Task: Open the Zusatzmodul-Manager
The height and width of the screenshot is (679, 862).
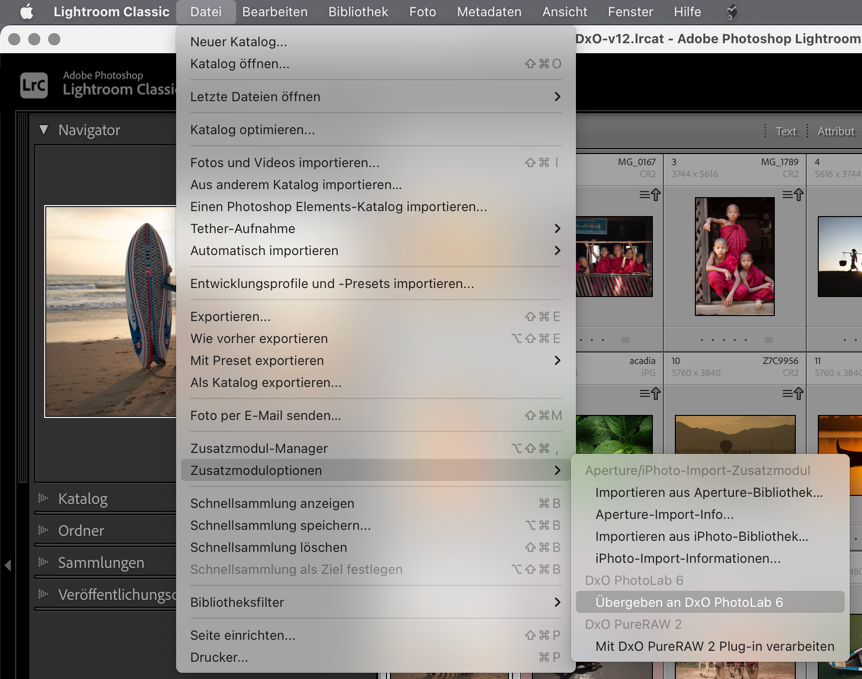Action: pos(375,449)
